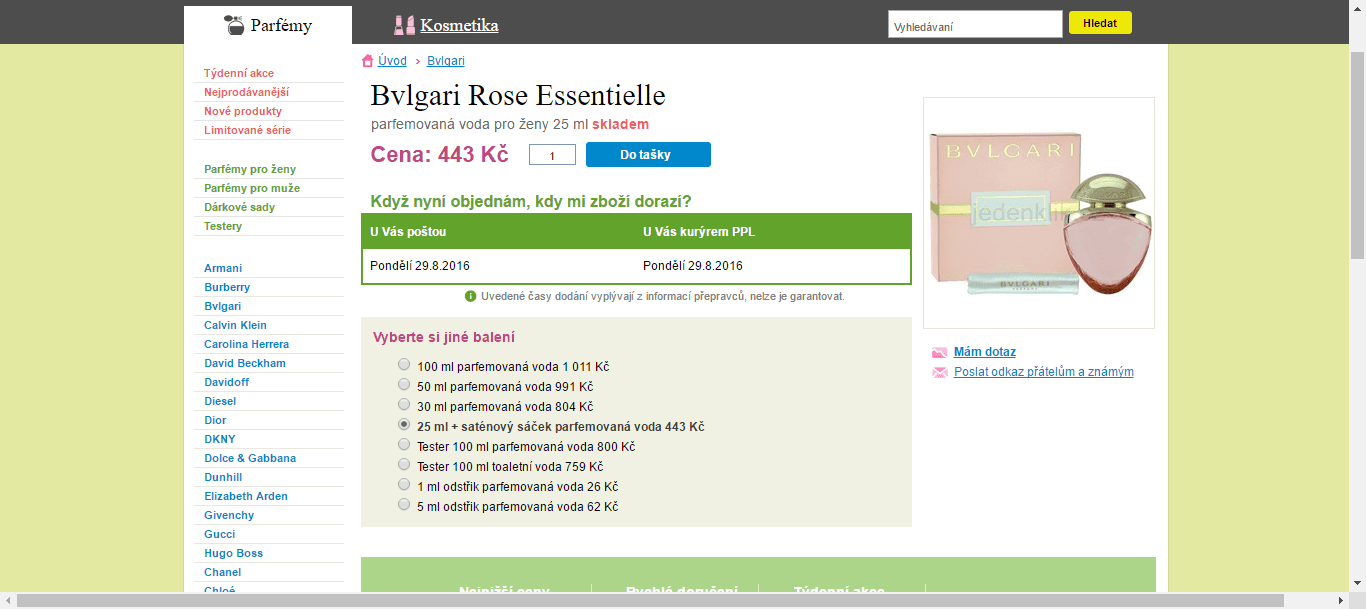Click the Vyhledávaní search field
Screen dimensions: 1366x609
[x=975, y=25]
